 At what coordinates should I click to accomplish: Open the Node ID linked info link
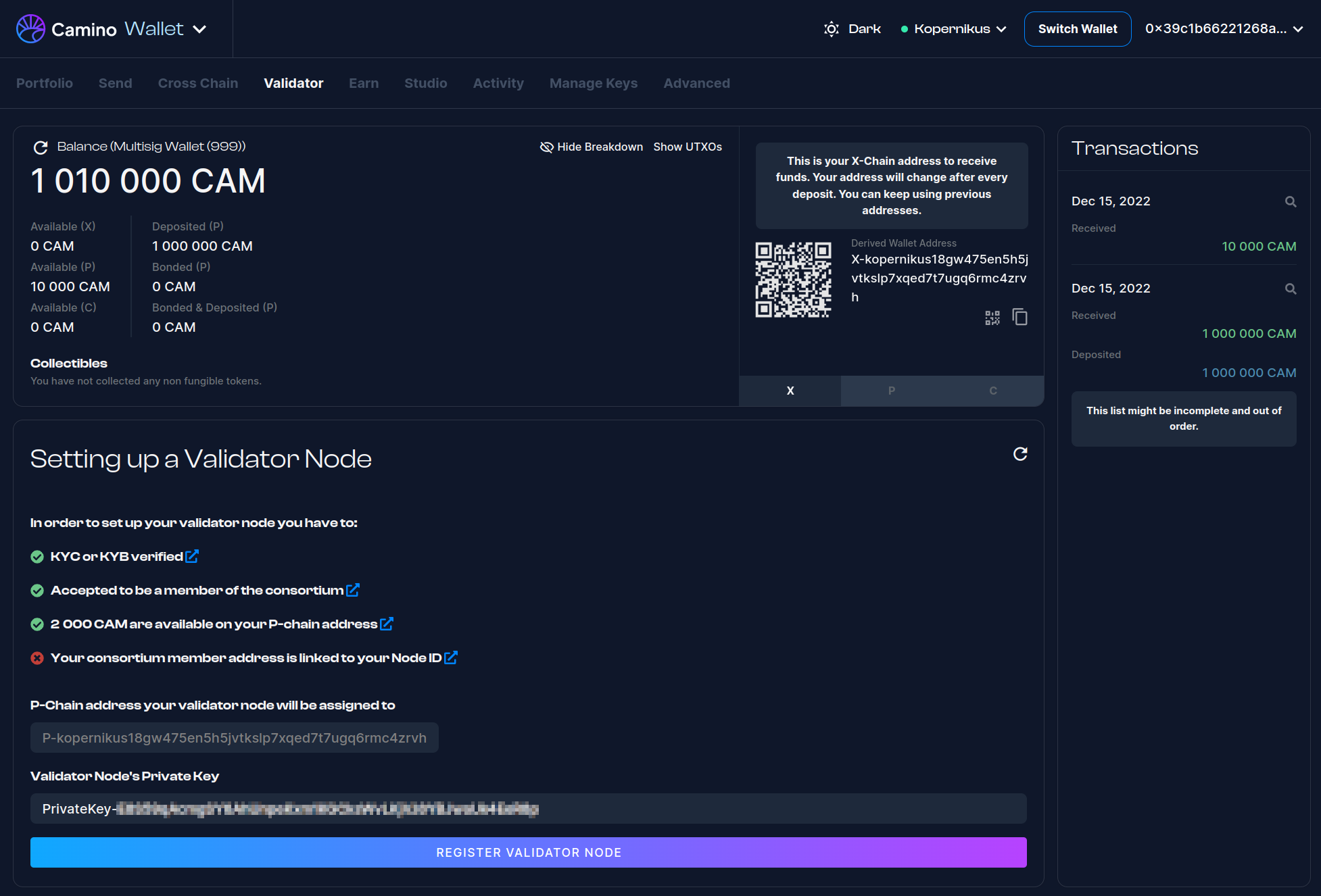[x=451, y=657]
